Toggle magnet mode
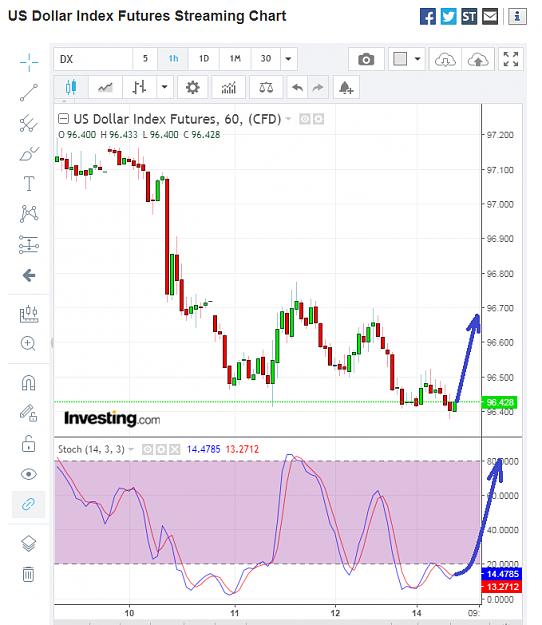The image size is (542, 625). [x=28, y=383]
